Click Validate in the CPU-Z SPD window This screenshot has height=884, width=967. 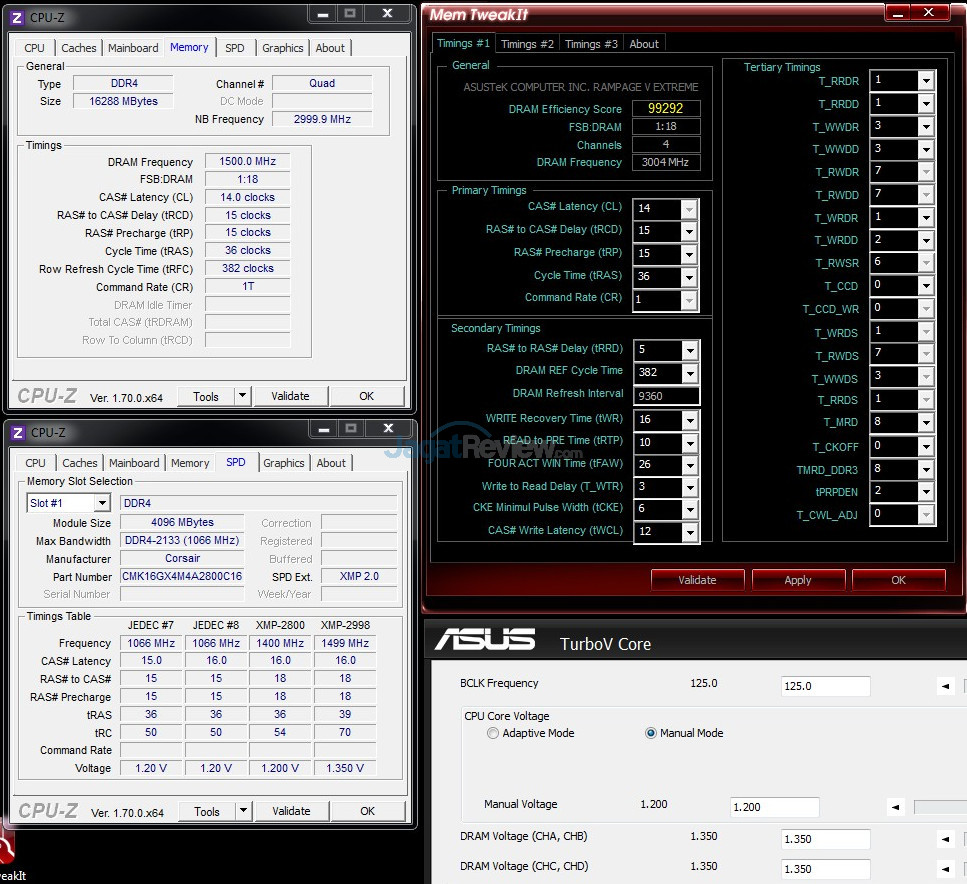pyautogui.click(x=291, y=811)
